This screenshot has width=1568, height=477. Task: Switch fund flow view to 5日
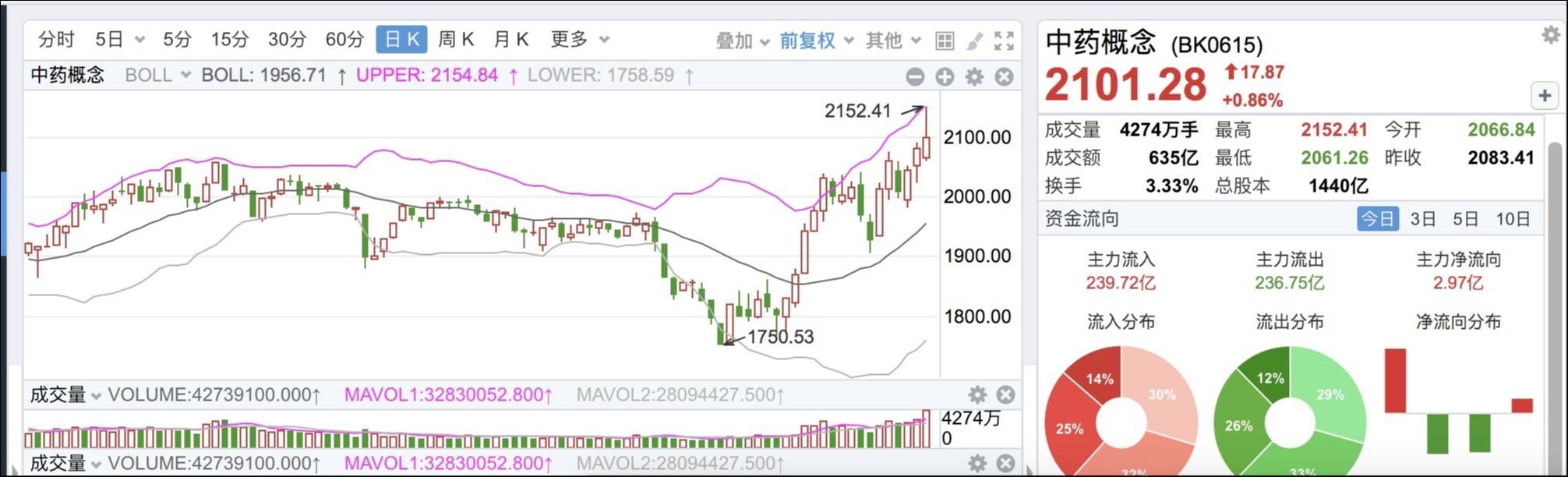tap(1464, 219)
